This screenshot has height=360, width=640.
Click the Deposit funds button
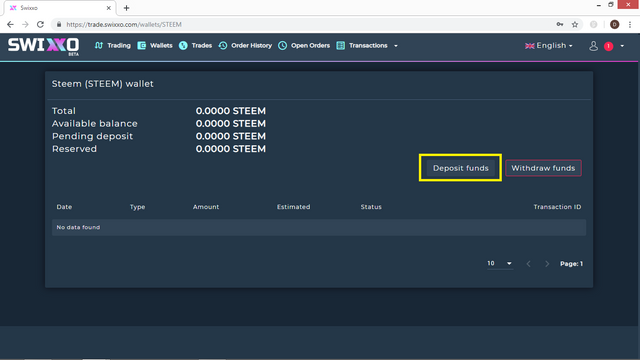(x=460, y=168)
